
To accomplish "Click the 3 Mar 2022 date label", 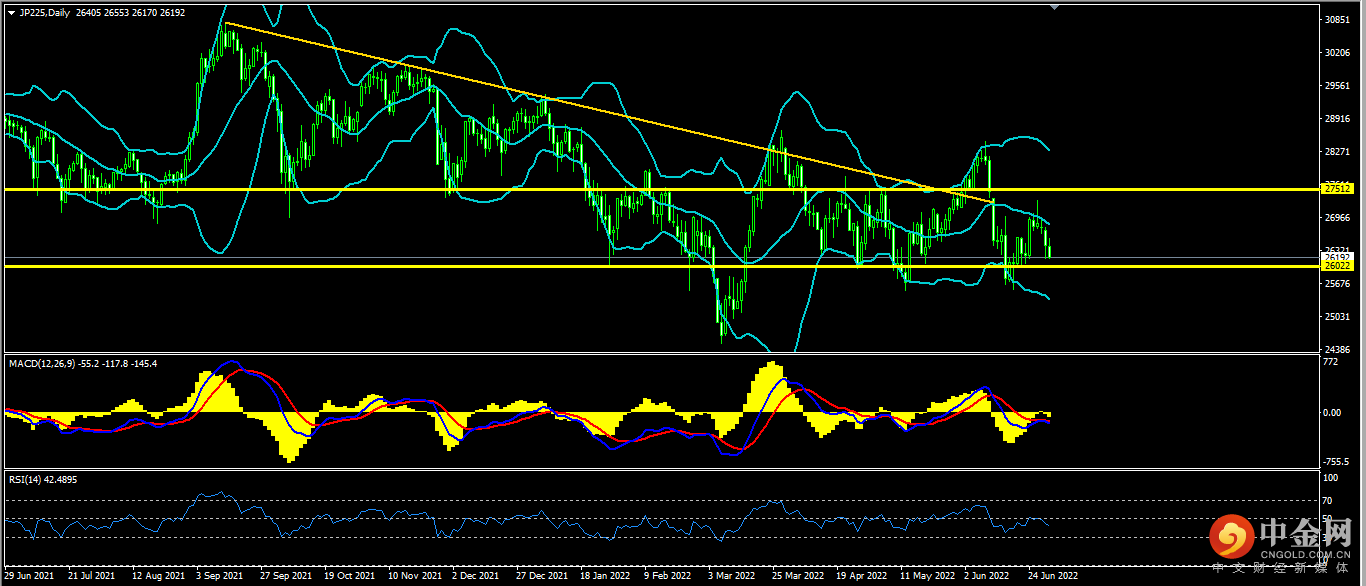I will 732,576.
